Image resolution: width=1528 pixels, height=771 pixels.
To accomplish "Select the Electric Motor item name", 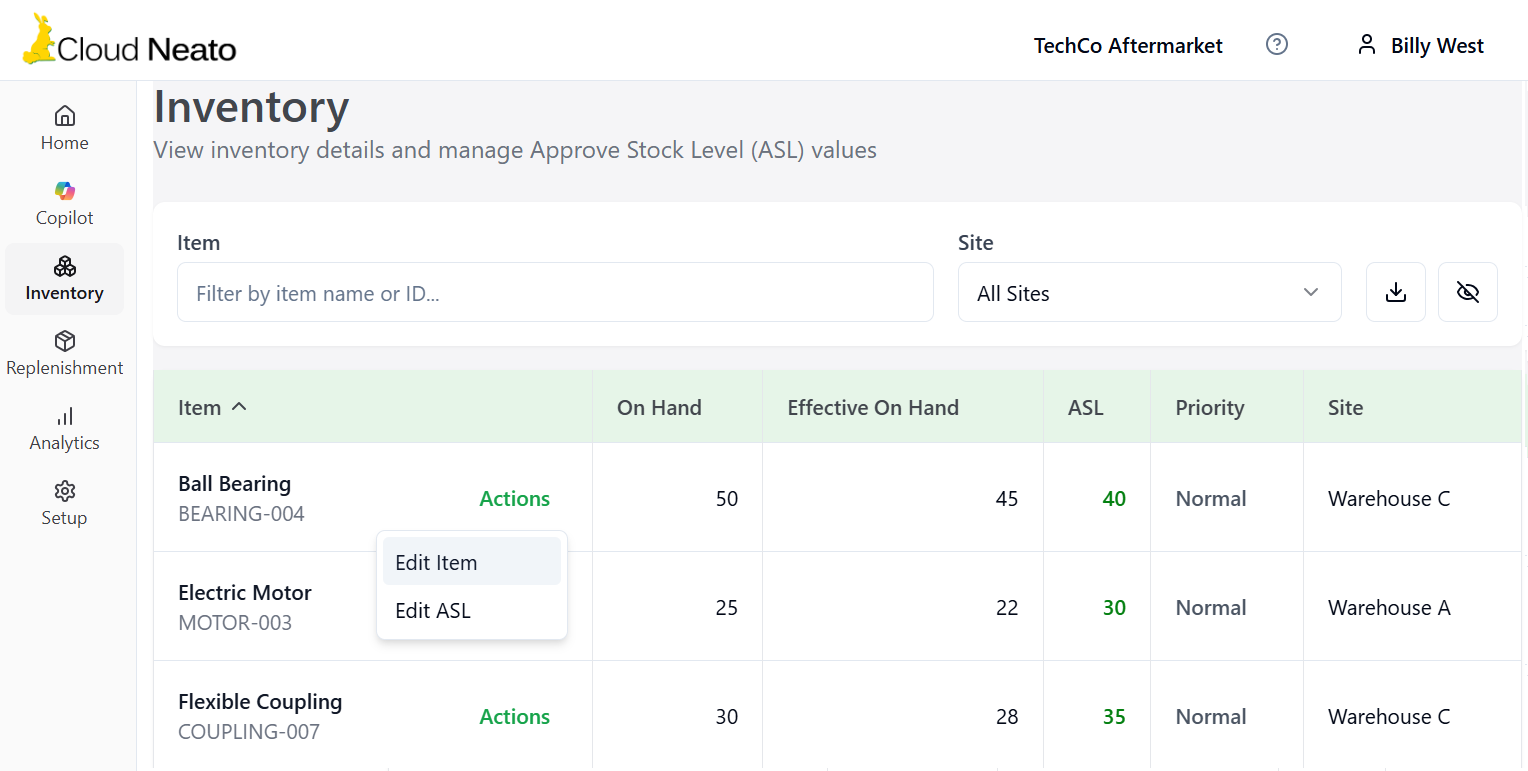I will [245, 592].
